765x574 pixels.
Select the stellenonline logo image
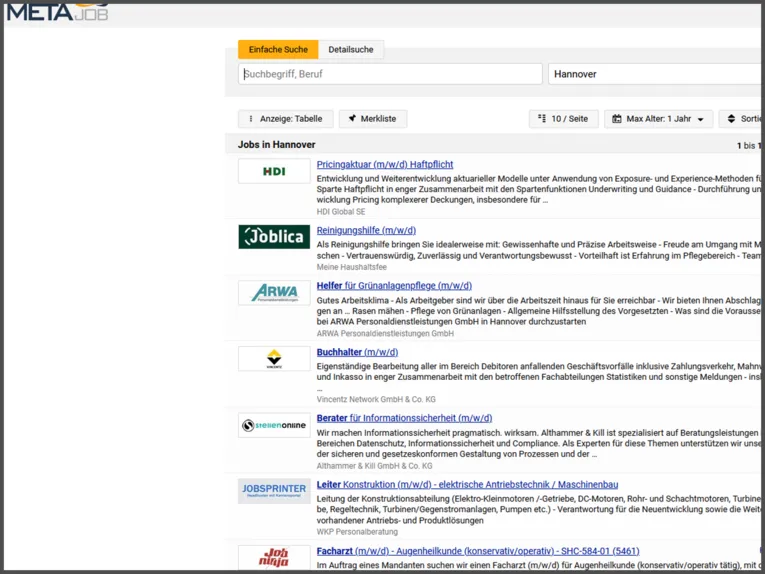coord(274,425)
